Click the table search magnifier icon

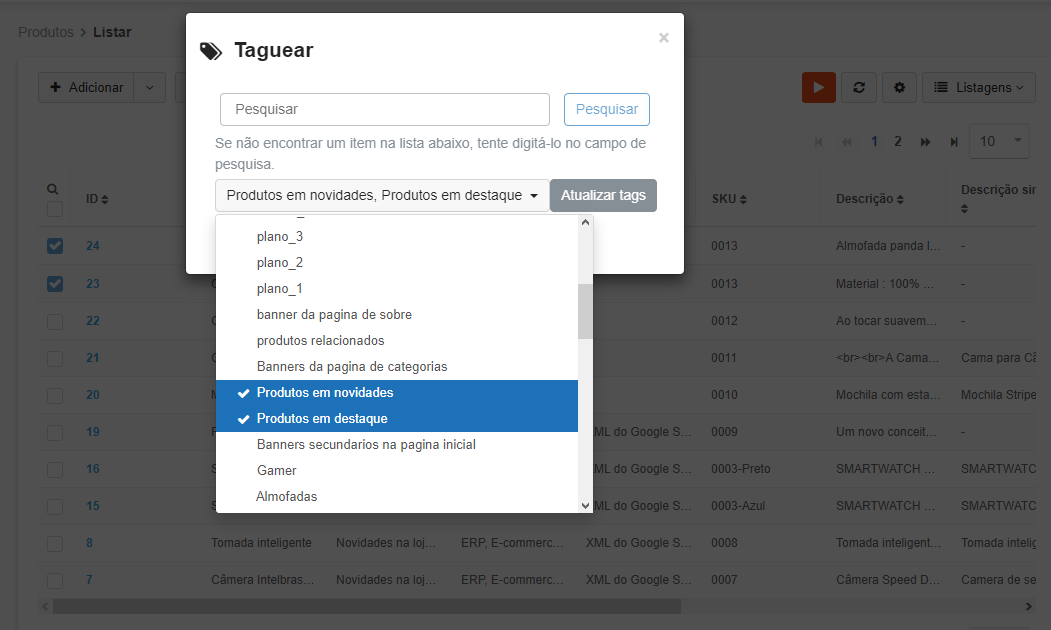(x=53, y=189)
